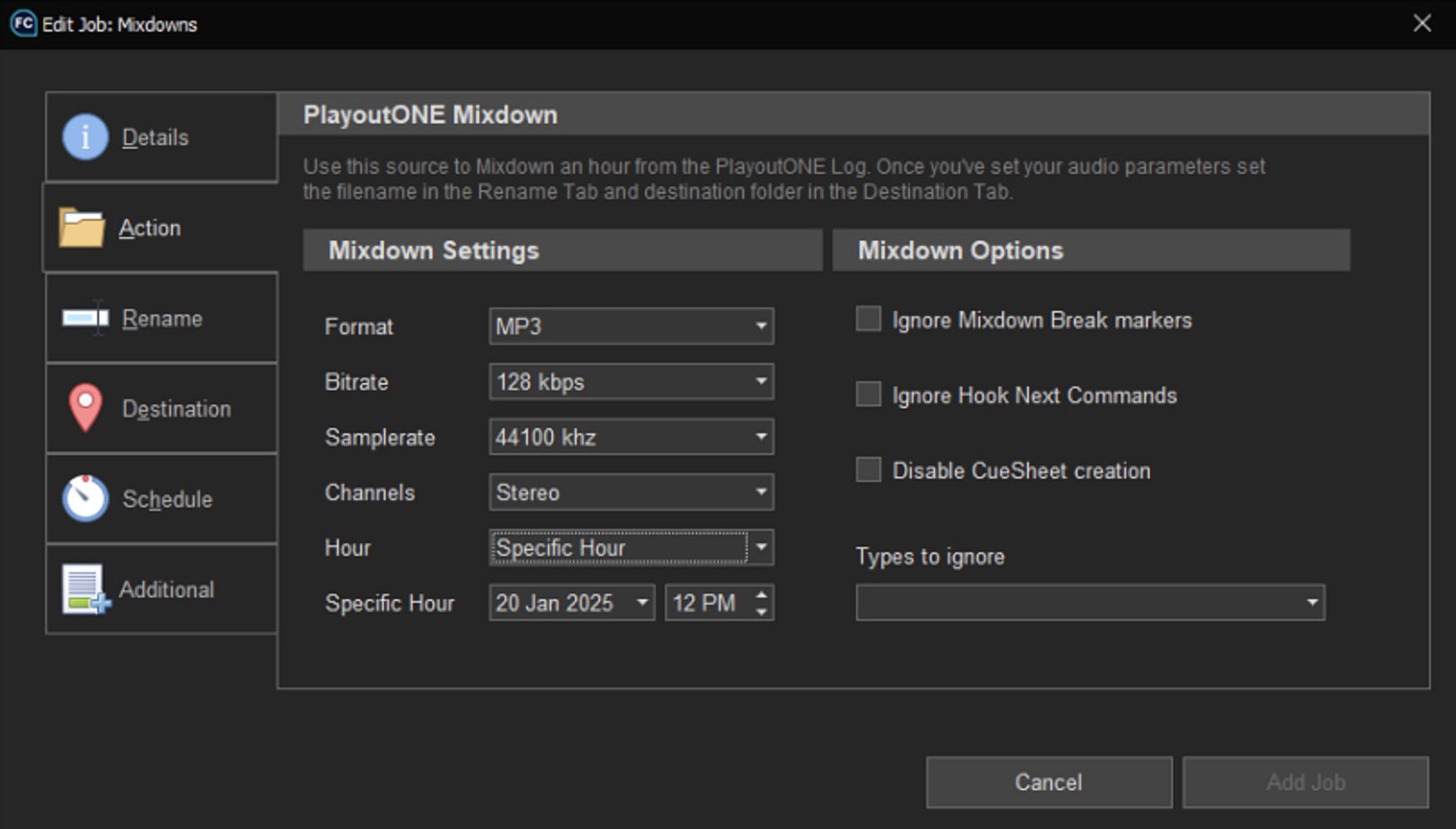Switch to the Action tab

point(160,227)
